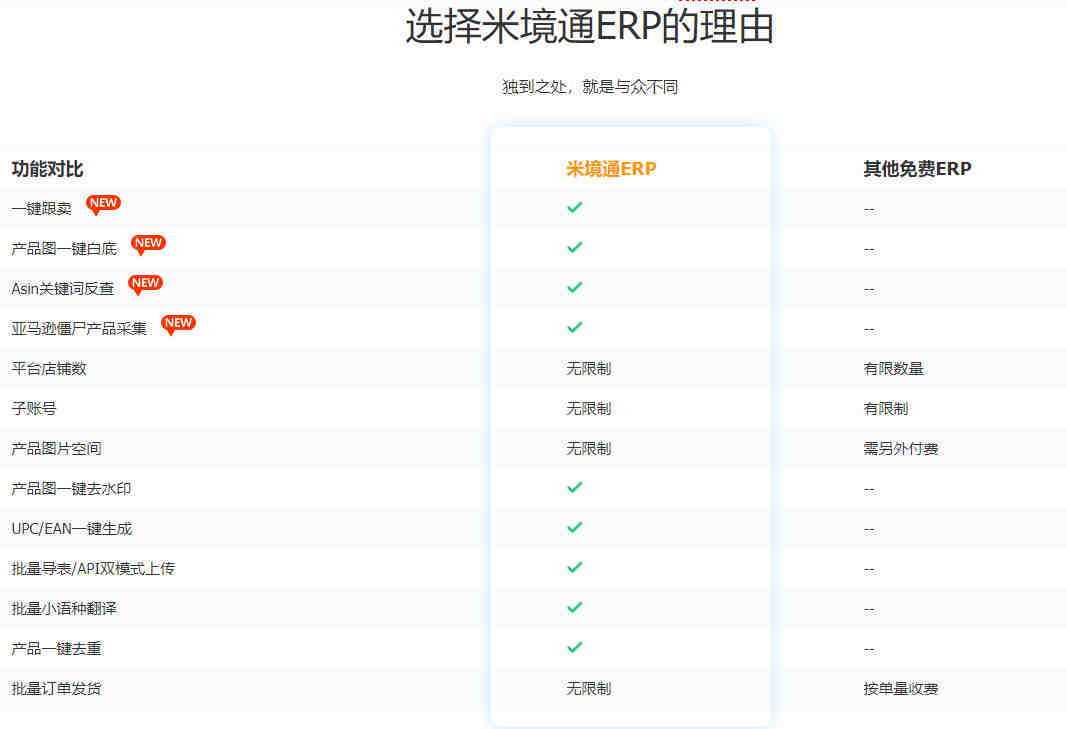Click the 需另外付费 cell
The image size is (1067, 729).
(x=901, y=449)
